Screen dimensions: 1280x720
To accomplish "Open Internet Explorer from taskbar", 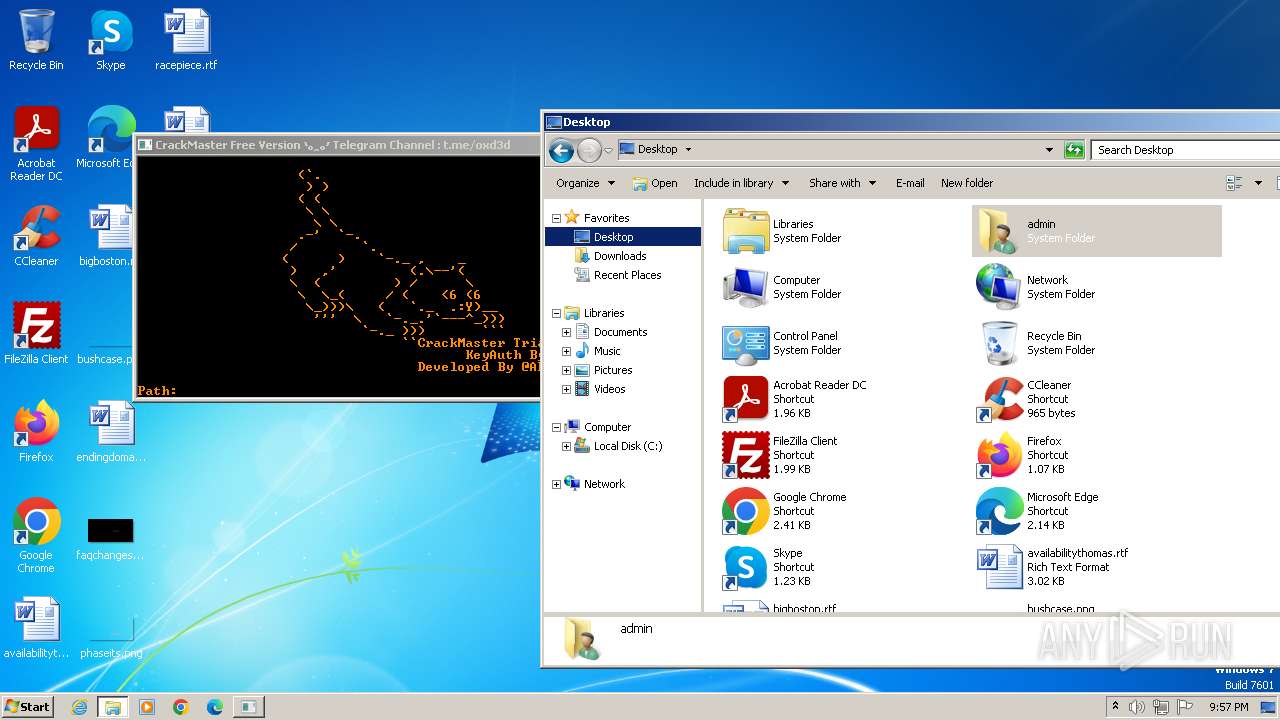I will tap(79, 707).
